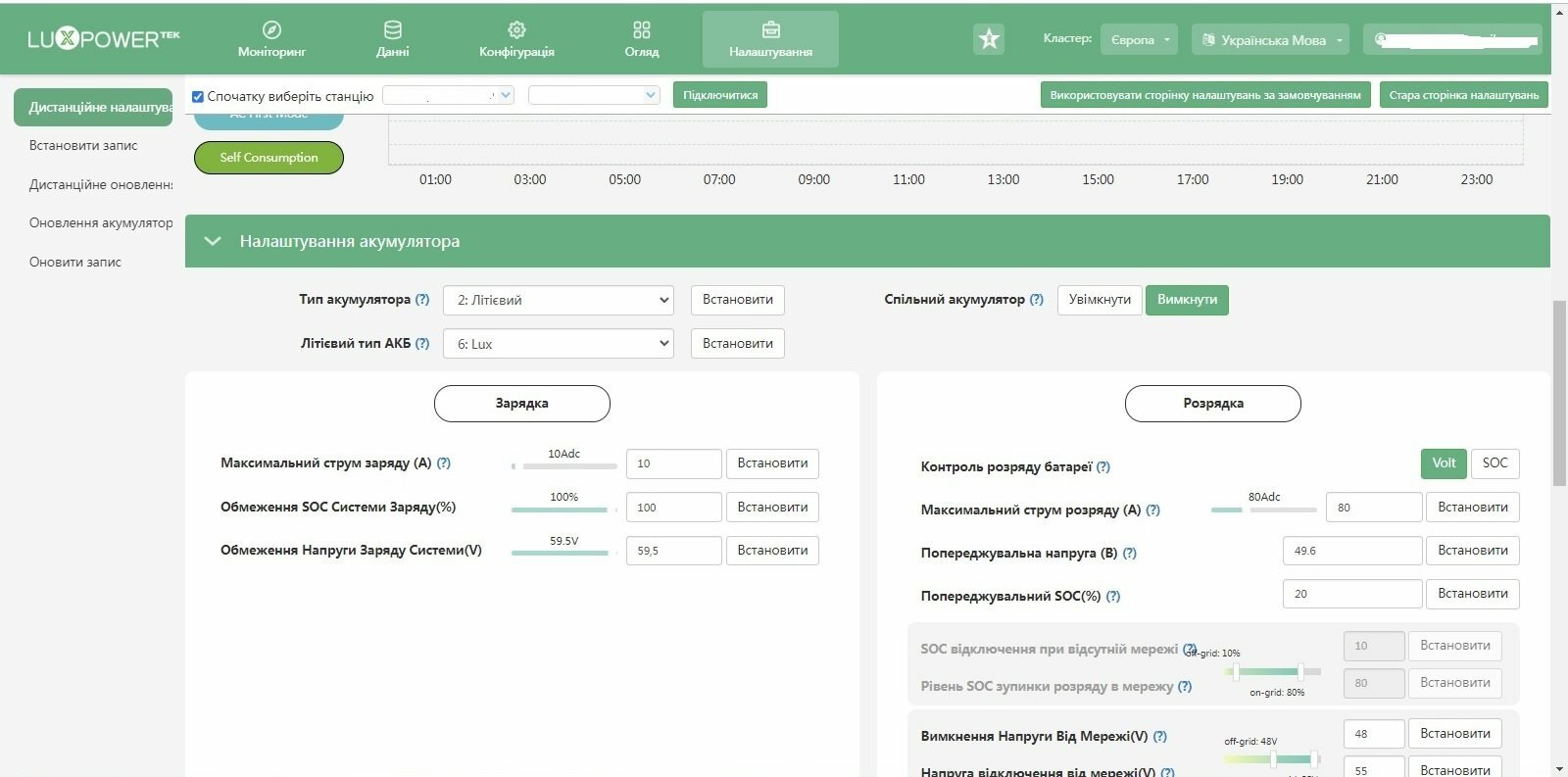
Task: Click the charge voltage input showing 59,5
Action: [x=674, y=551]
